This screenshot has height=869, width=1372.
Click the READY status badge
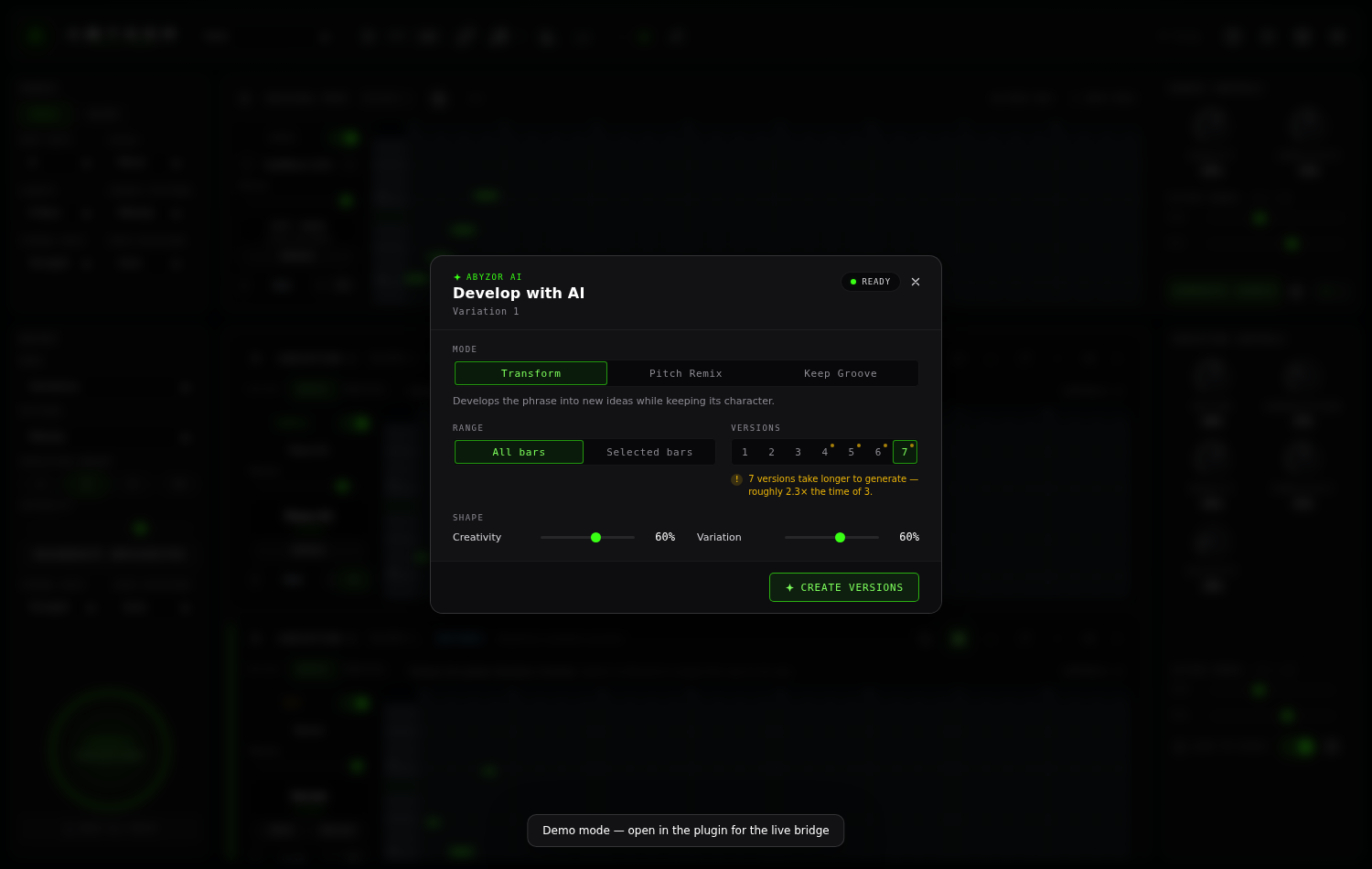pos(871,282)
